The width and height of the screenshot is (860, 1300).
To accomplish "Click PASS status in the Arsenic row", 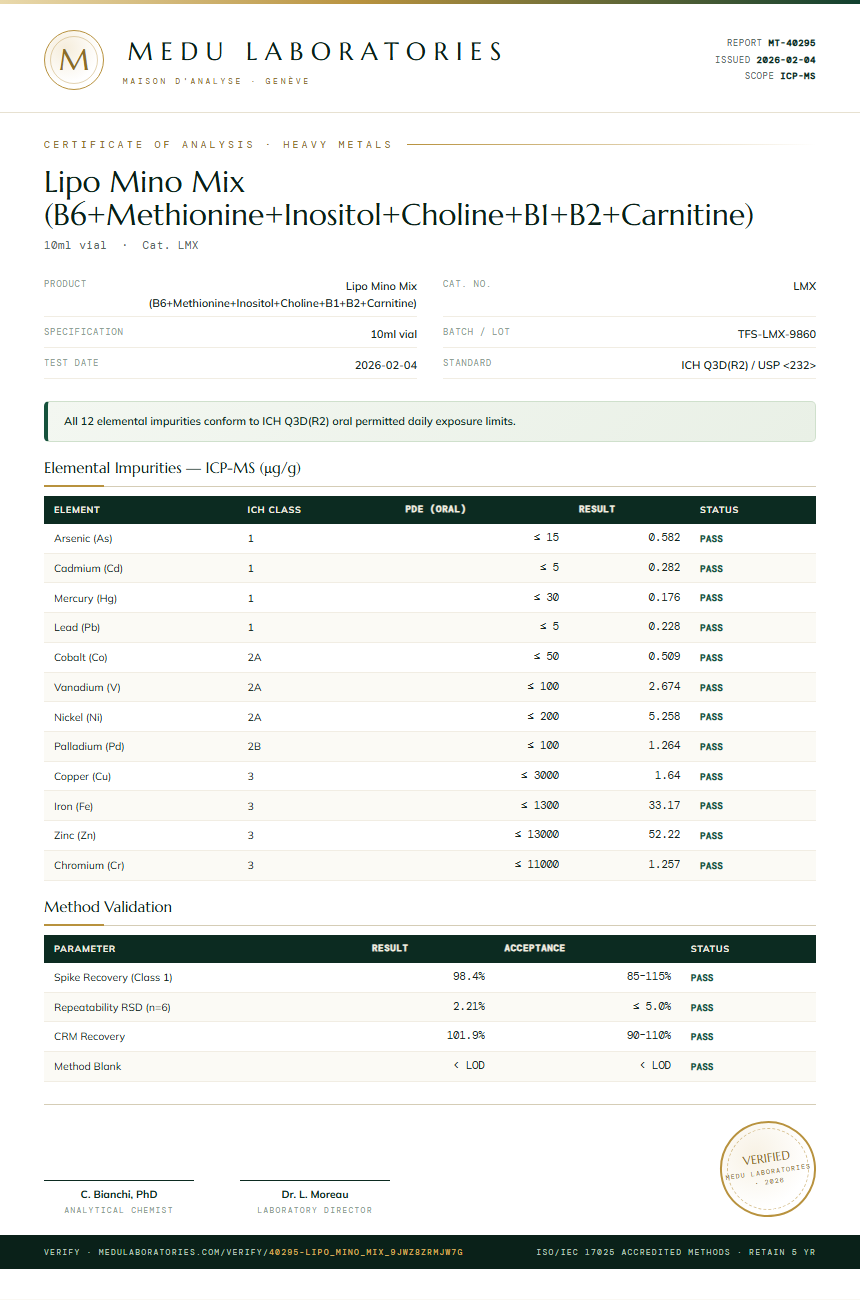I will 711,539.
